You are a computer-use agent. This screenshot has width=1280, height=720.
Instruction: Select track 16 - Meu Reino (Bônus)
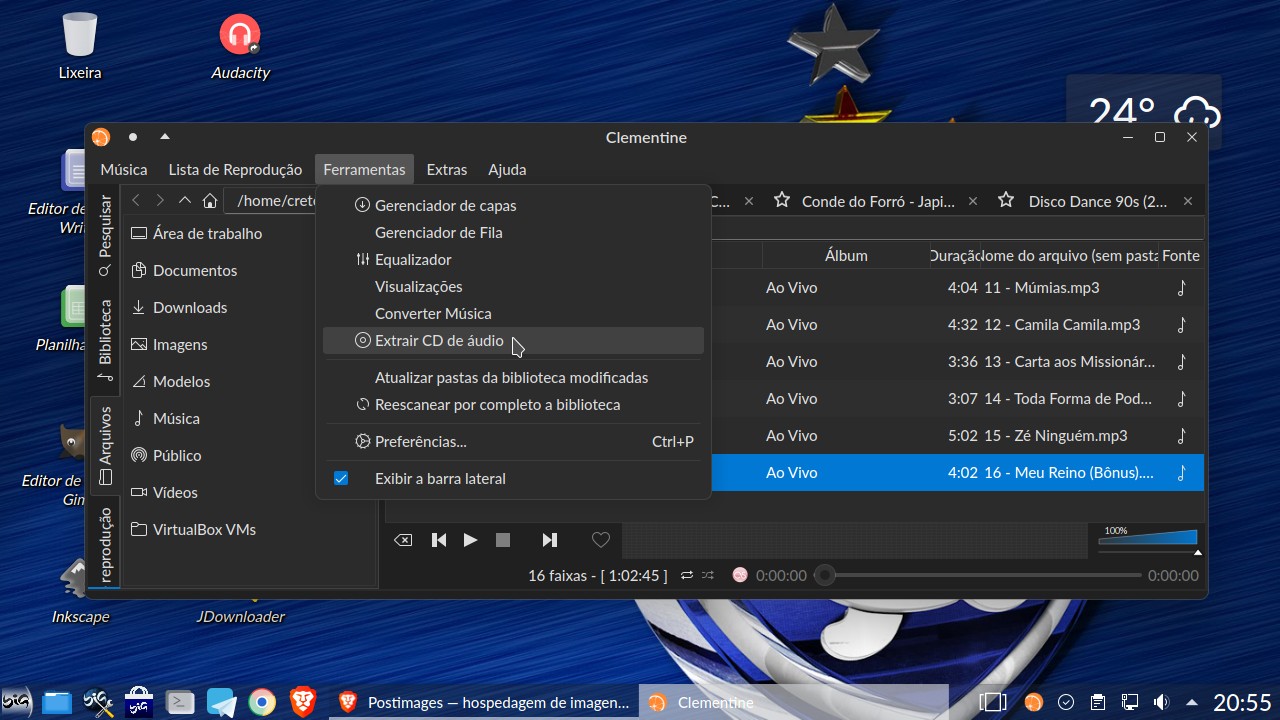pyautogui.click(x=1068, y=473)
